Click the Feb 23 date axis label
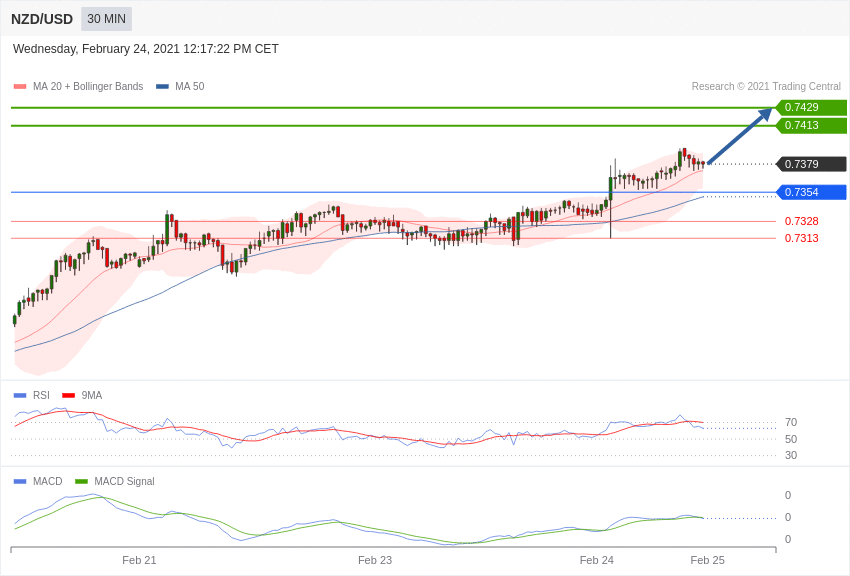The height and width of the screenshot is (576, 850). click(x=375, y=560)
